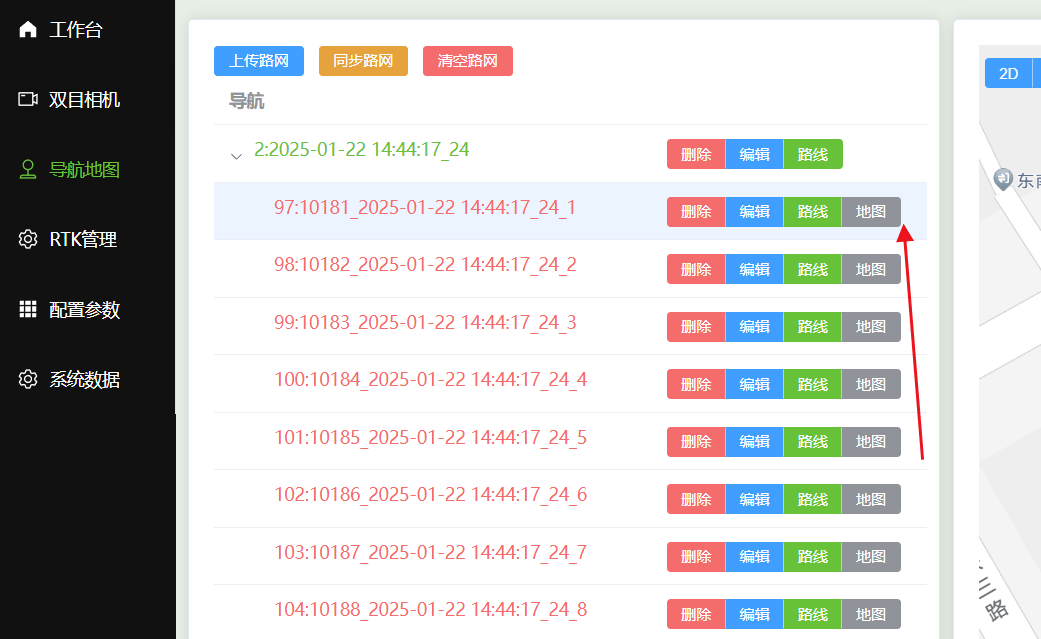Viewport: 1041px width, 639px height.
Task: Click the gear icon next to 系统数据
Action: (28, 379)
